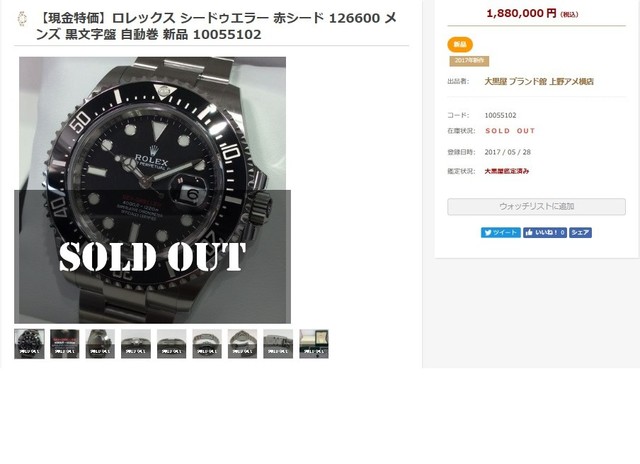
Task: Click the Facebook share button
Action: click(x=580, y=233)
